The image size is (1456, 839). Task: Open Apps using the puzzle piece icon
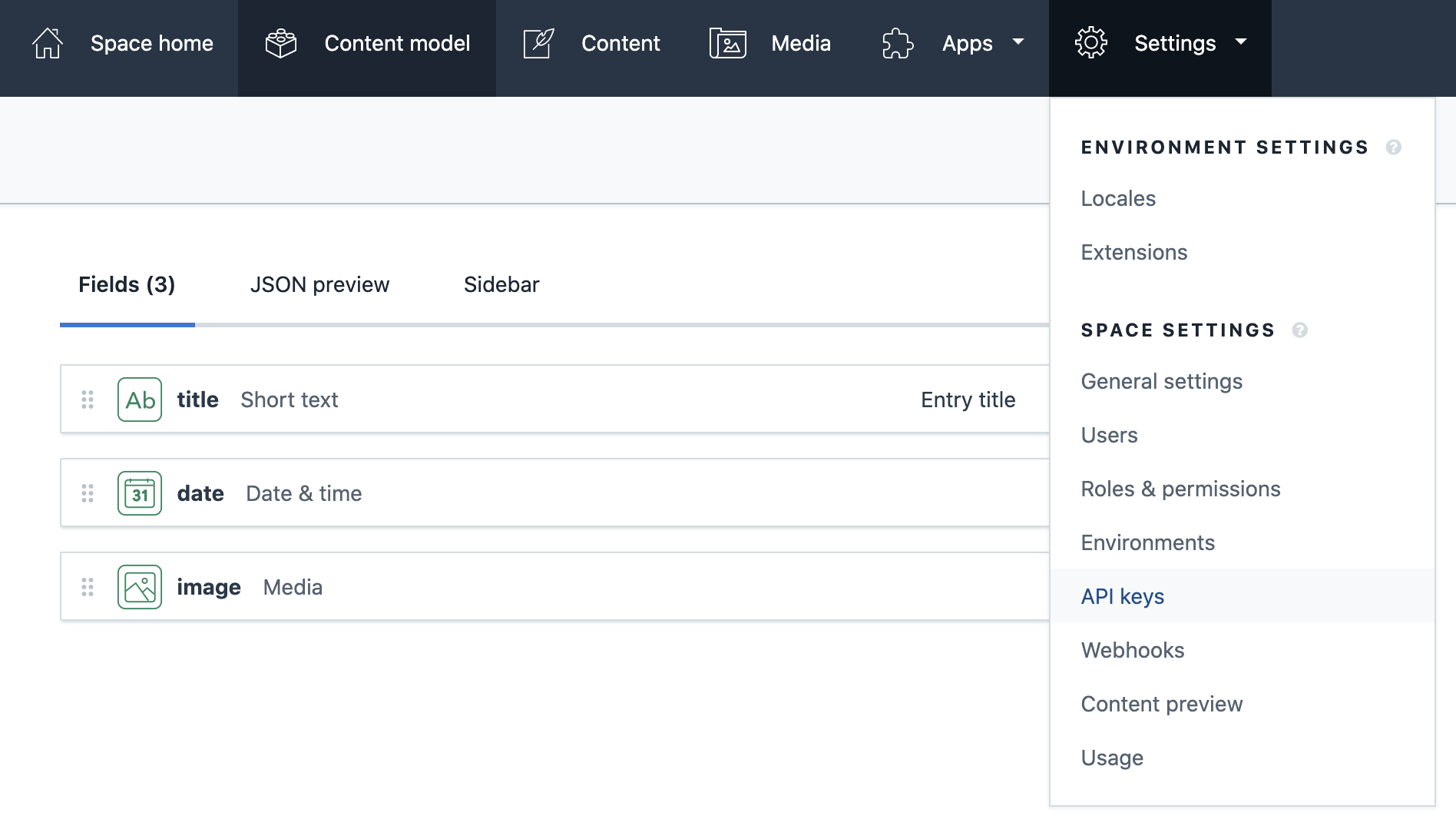896,43
